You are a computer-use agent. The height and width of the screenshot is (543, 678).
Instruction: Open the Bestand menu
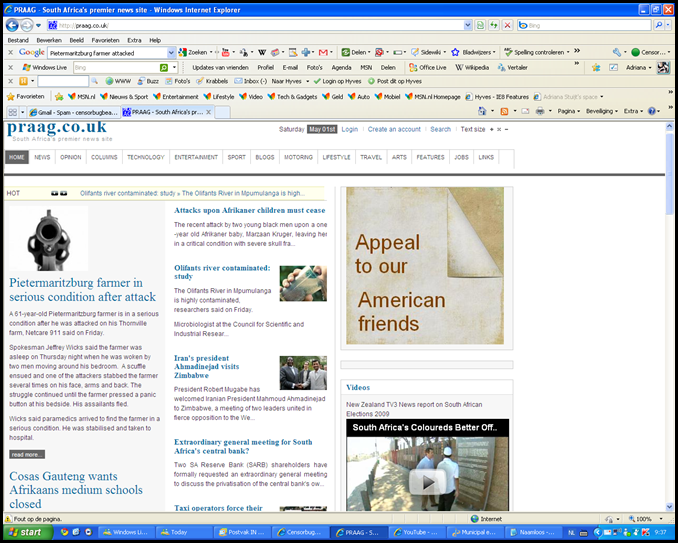tap(18, 40)
